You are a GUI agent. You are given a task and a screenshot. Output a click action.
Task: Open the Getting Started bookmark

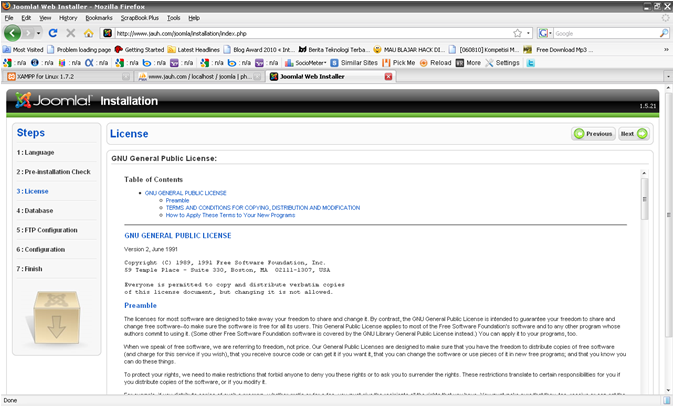[x=139, y=50]
